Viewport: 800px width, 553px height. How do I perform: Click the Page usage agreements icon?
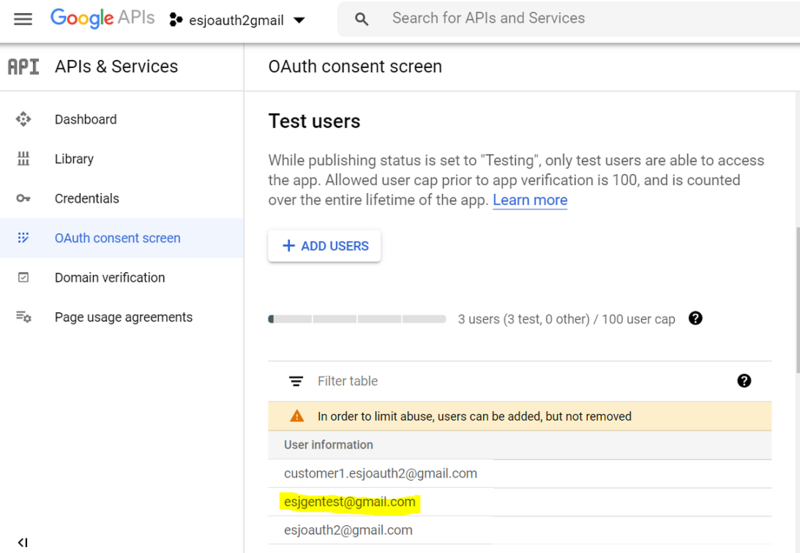(23, 317)
